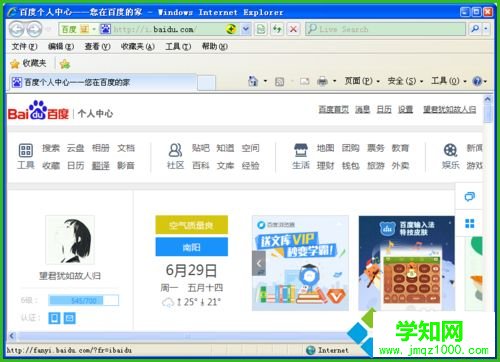
Task: Click the user avatar picture
Action: pos(70,240)
